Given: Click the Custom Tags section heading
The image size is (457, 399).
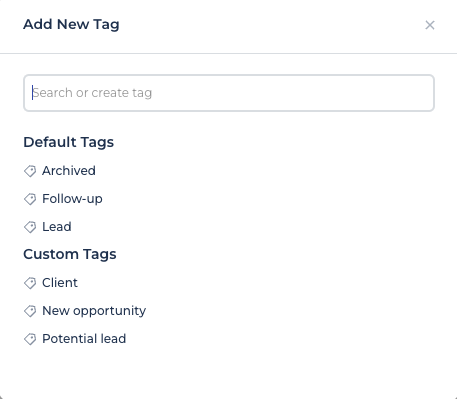Looking at the screenshot, I should point(70,254).
